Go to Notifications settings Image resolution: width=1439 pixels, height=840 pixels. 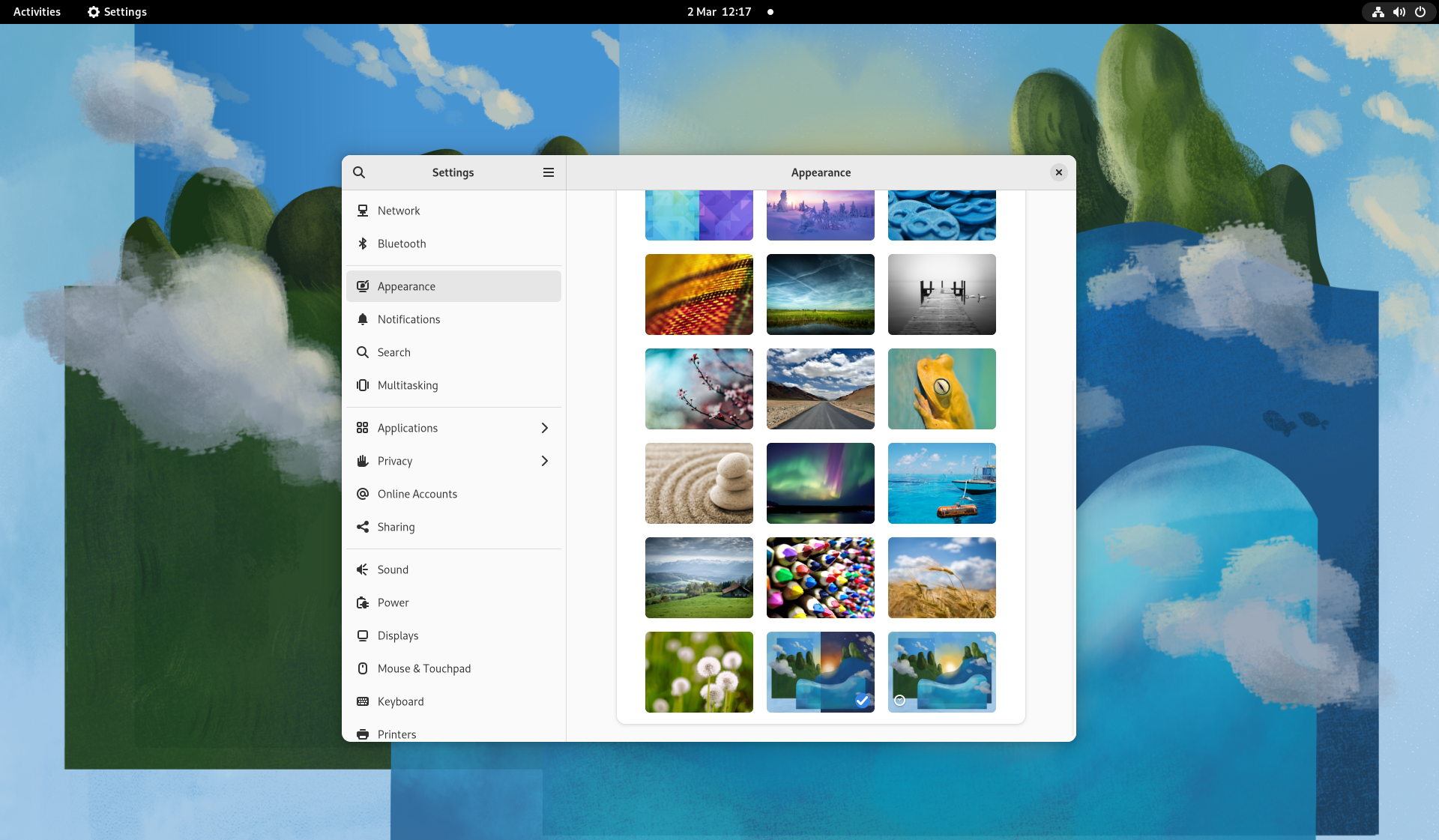pyautogui.click(x=453, y=319)
